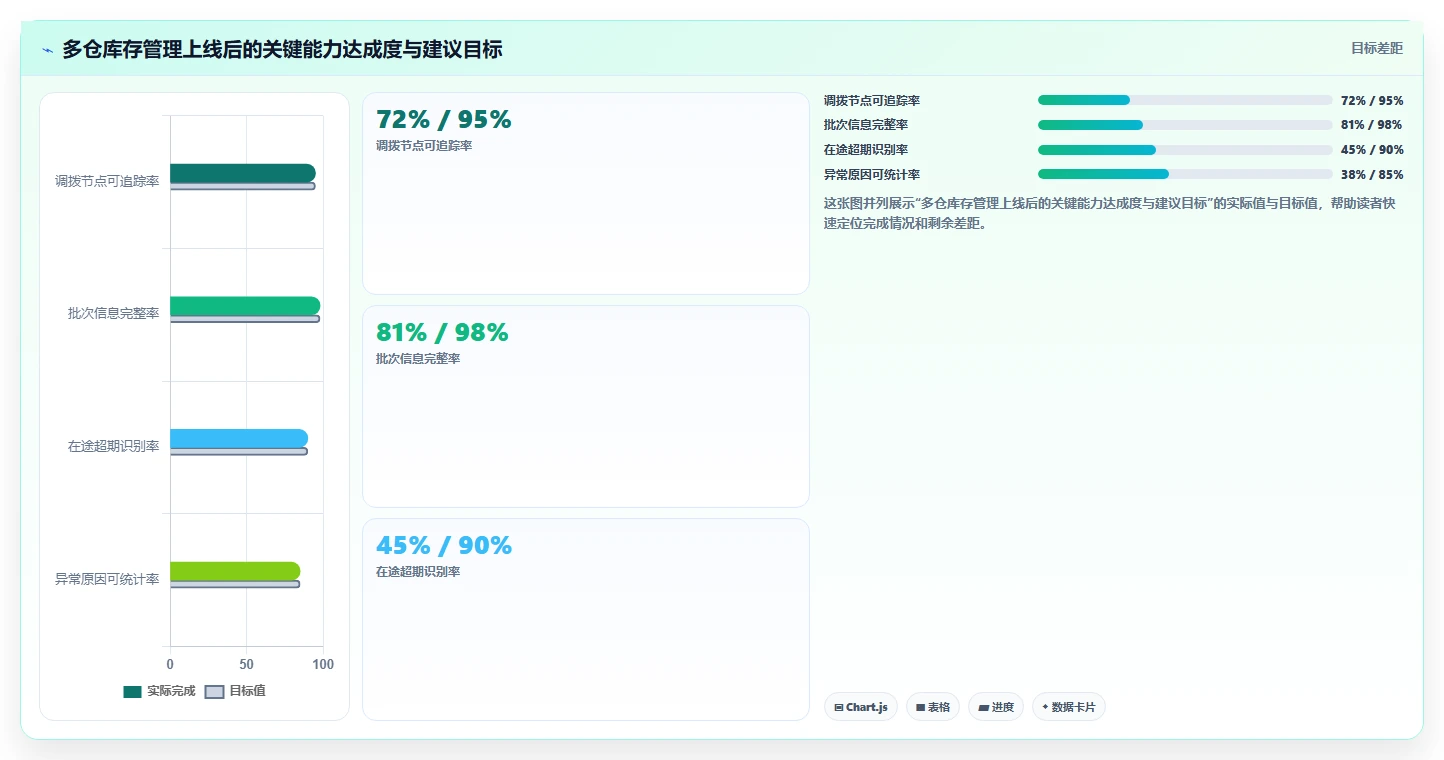Click the 异常原因可统计率 green bar in chart
The width and height of the screenshot is (1444, 760).
point(235,571)
